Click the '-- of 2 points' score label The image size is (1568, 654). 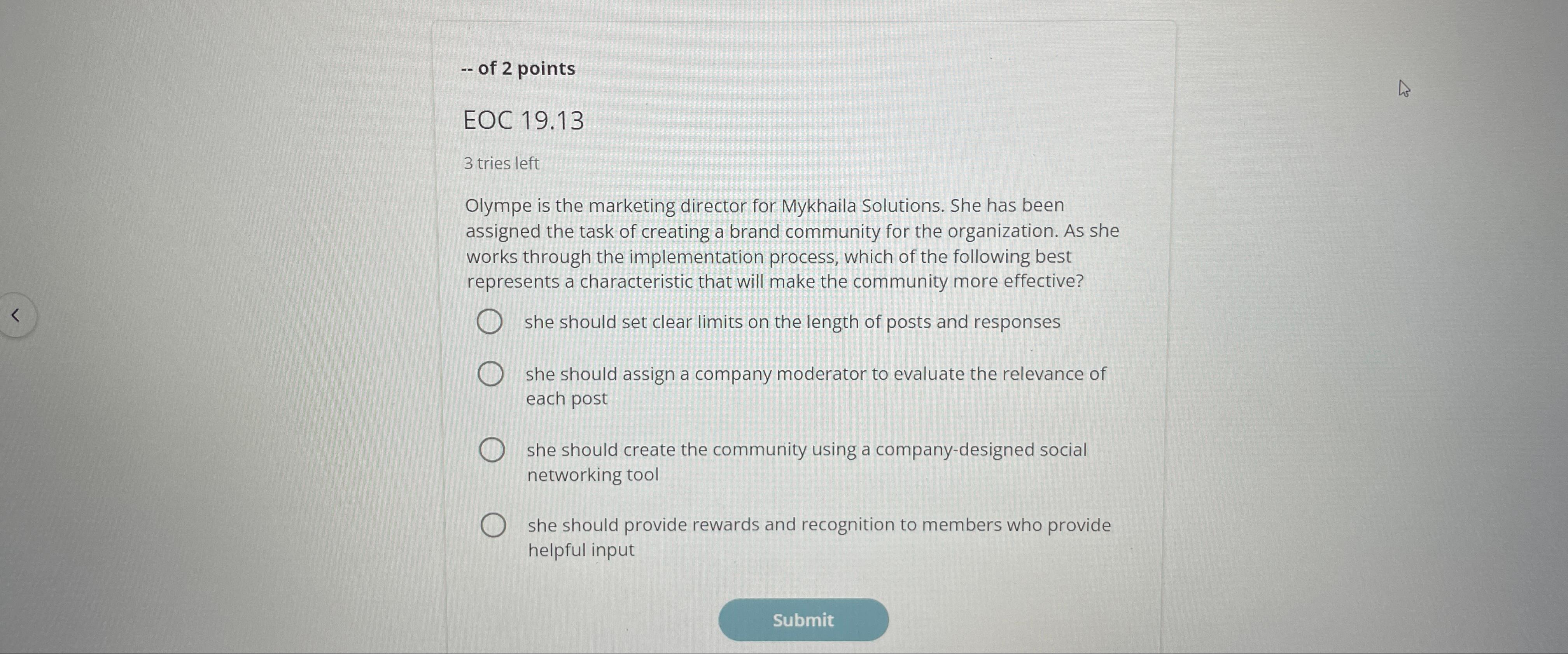[518, 68]
